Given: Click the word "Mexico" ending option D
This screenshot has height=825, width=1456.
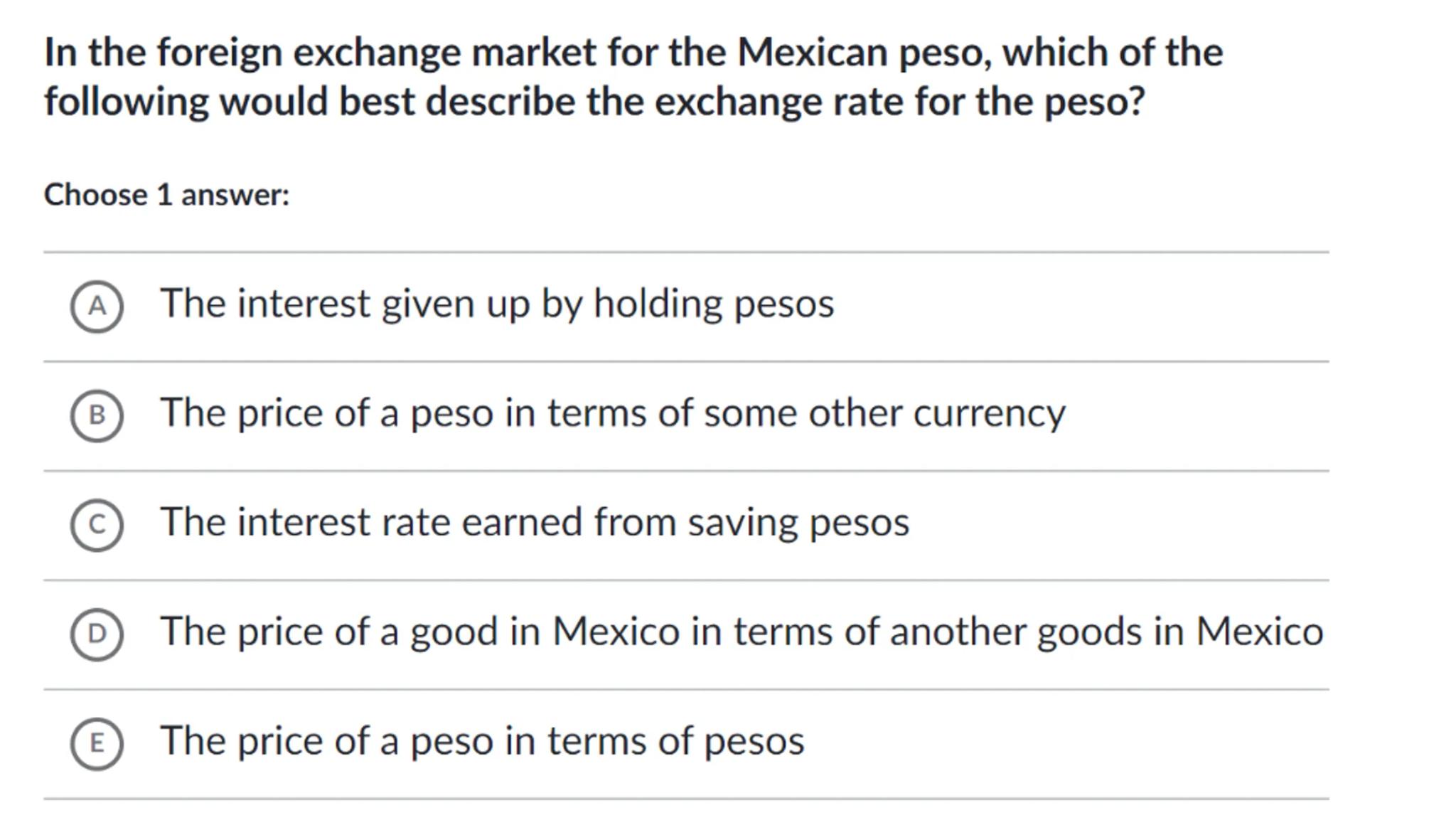Looking at the screenshot, I should [1258, 632].
